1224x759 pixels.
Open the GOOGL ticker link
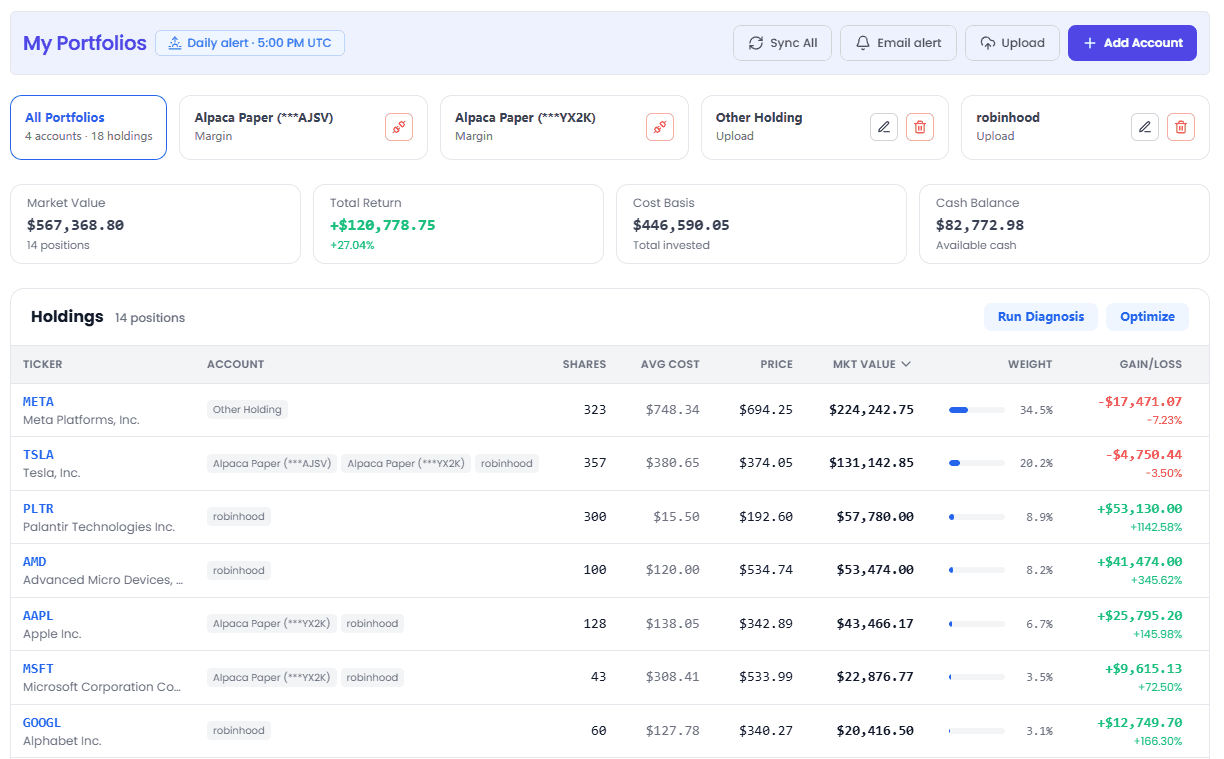(x=42, y=723)
